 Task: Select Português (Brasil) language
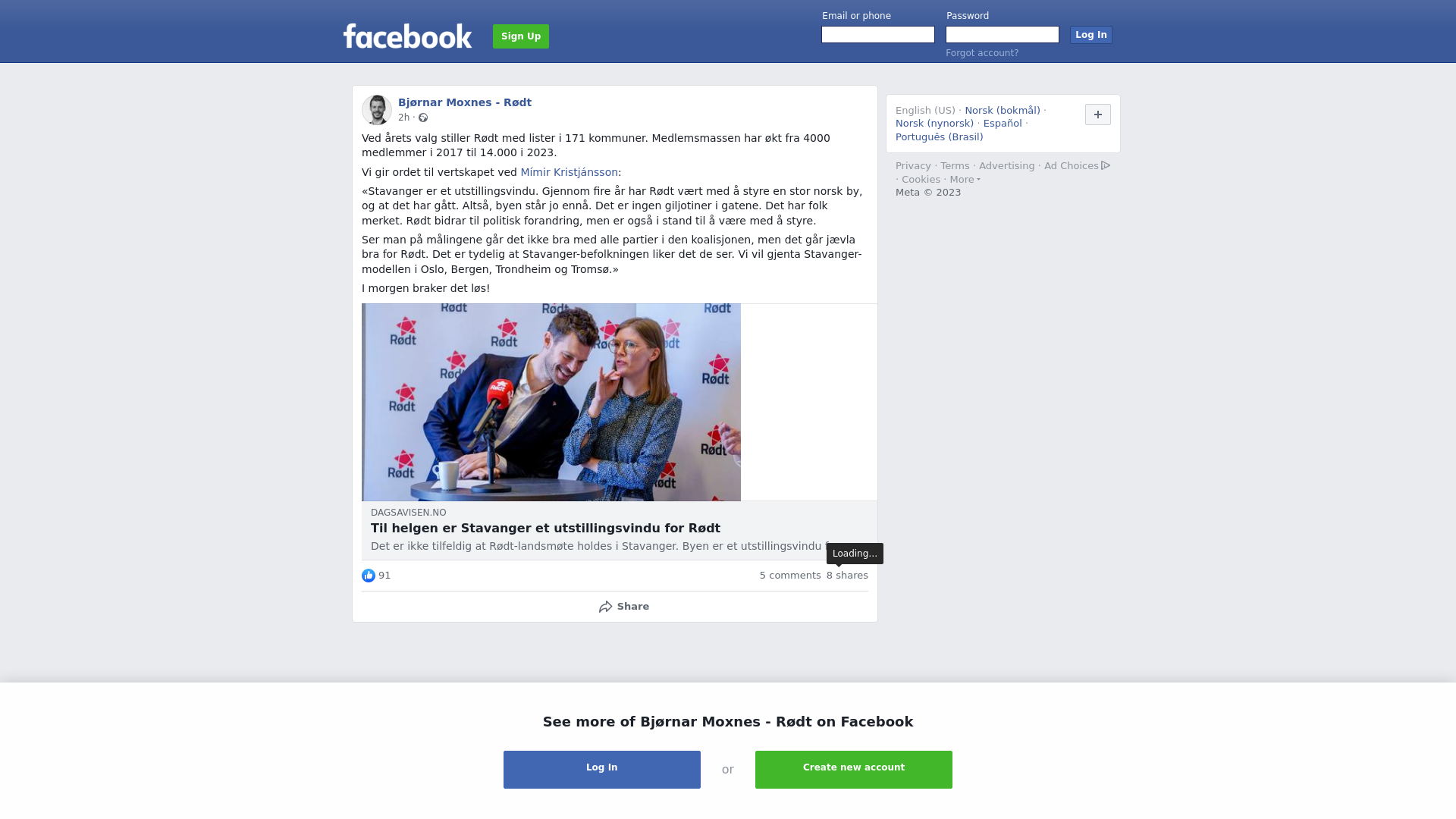pos(939,137)
